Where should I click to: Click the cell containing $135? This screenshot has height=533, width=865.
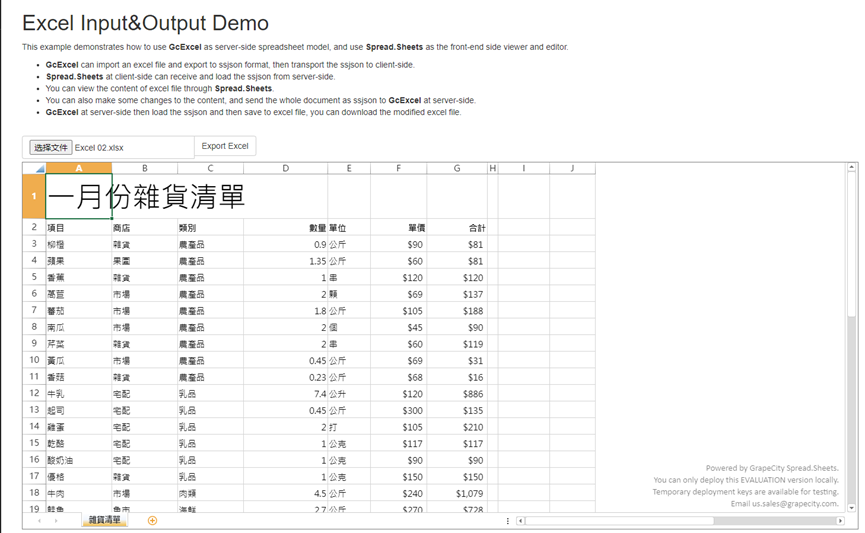tap(457, 410)
